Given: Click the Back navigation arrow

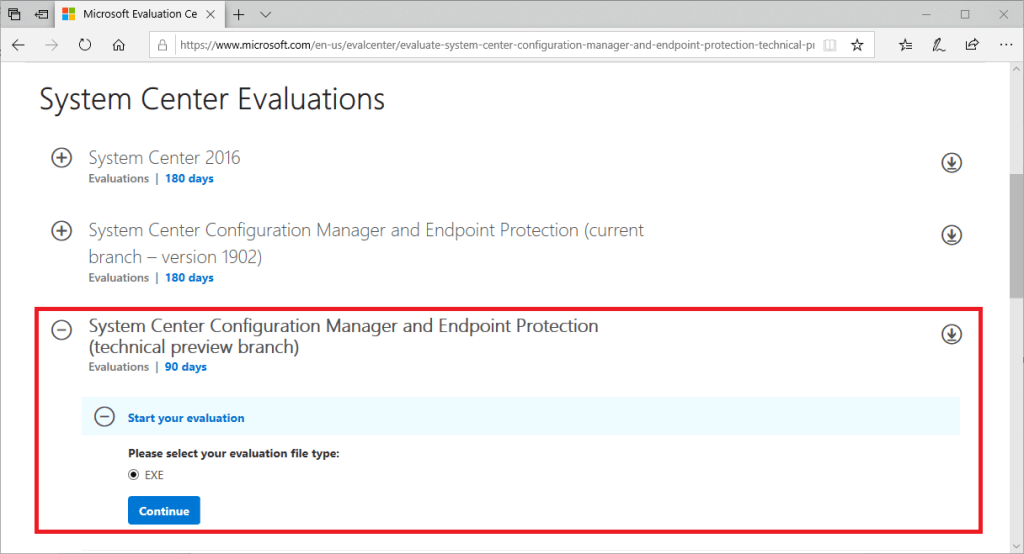Looking at the screenshot, I should coord(19,45).
